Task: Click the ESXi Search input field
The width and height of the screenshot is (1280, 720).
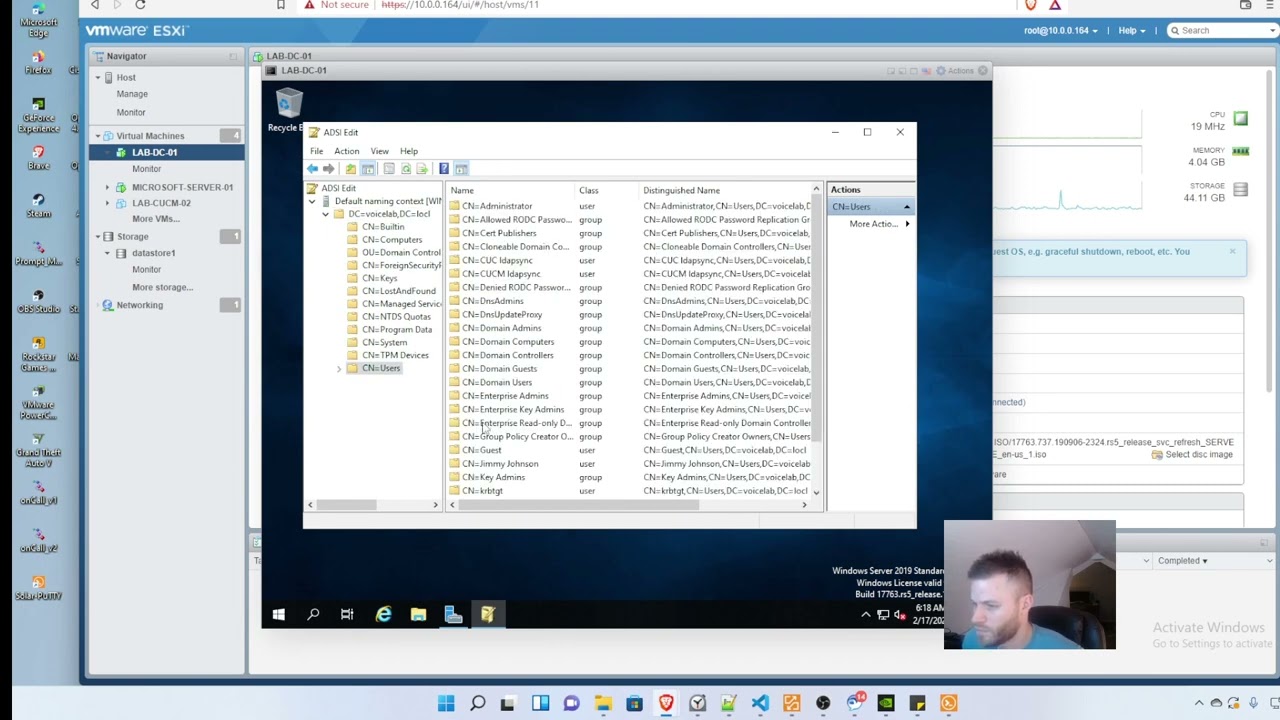Action: point(1222,30)
